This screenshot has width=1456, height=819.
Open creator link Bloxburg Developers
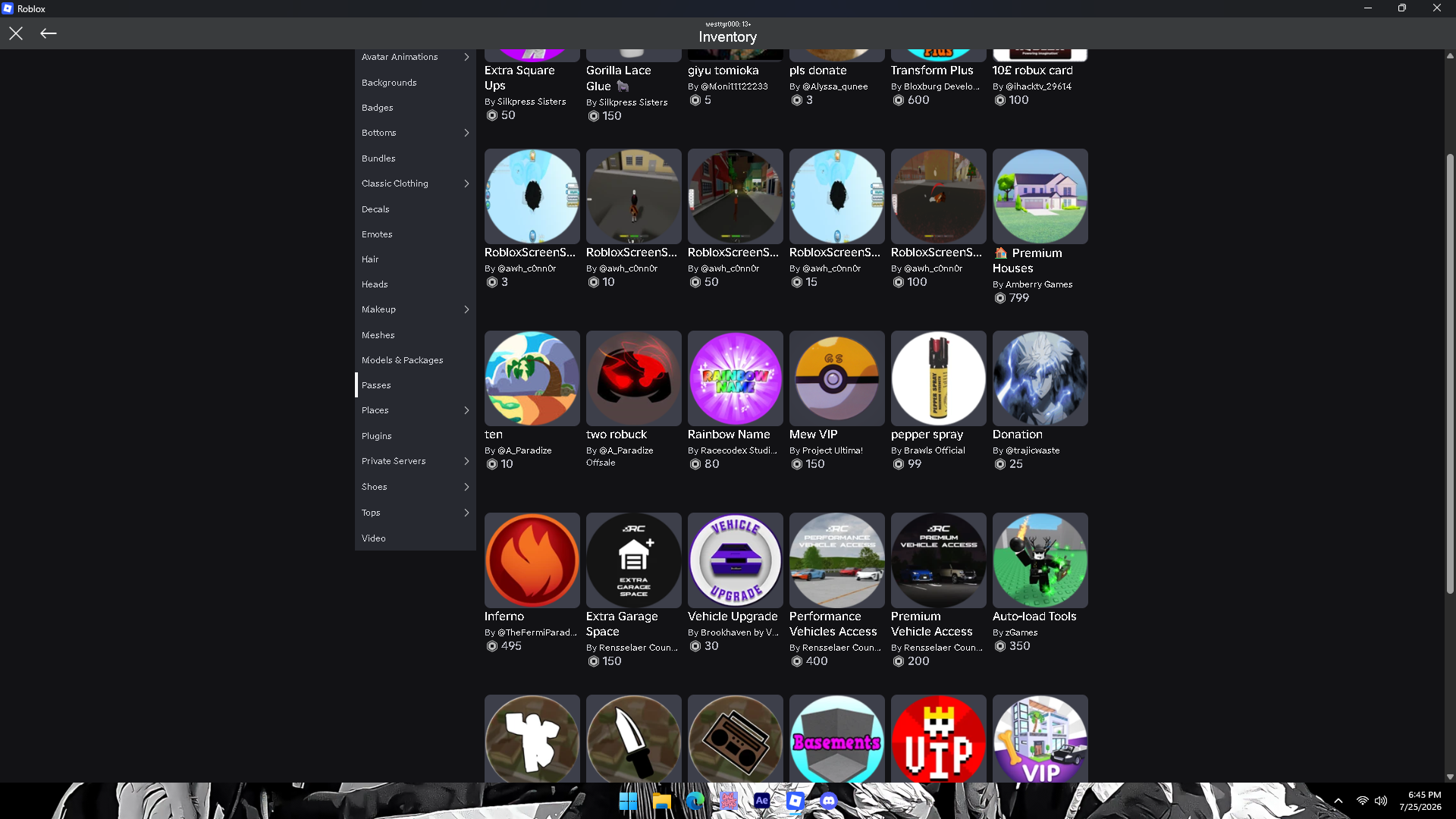coord(942,86)
